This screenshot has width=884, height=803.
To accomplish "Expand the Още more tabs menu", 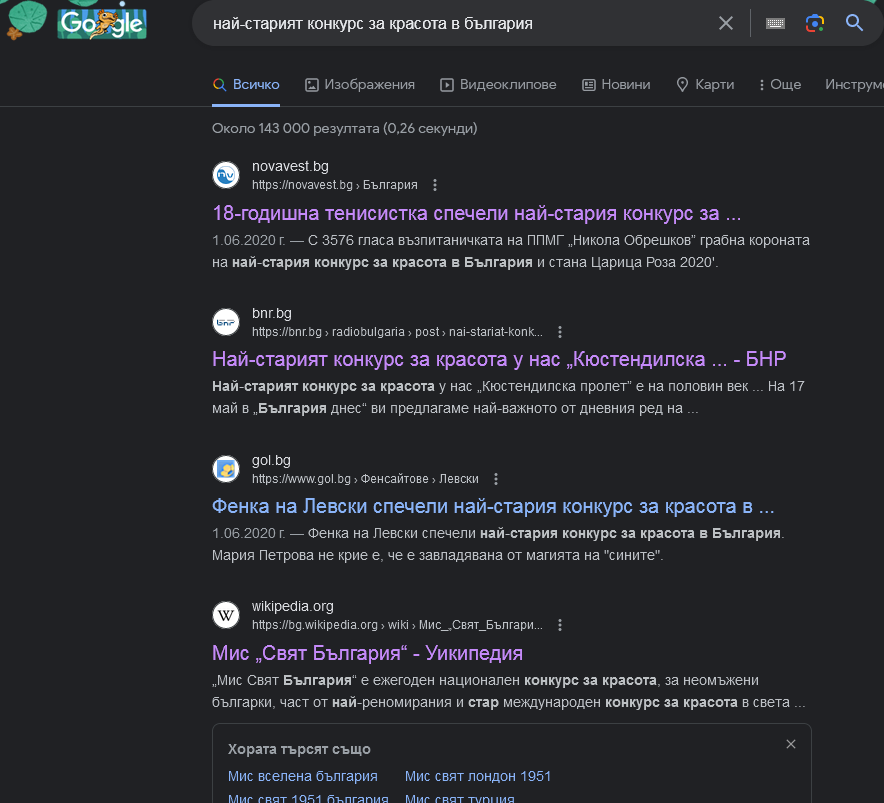I will (780, 85).
